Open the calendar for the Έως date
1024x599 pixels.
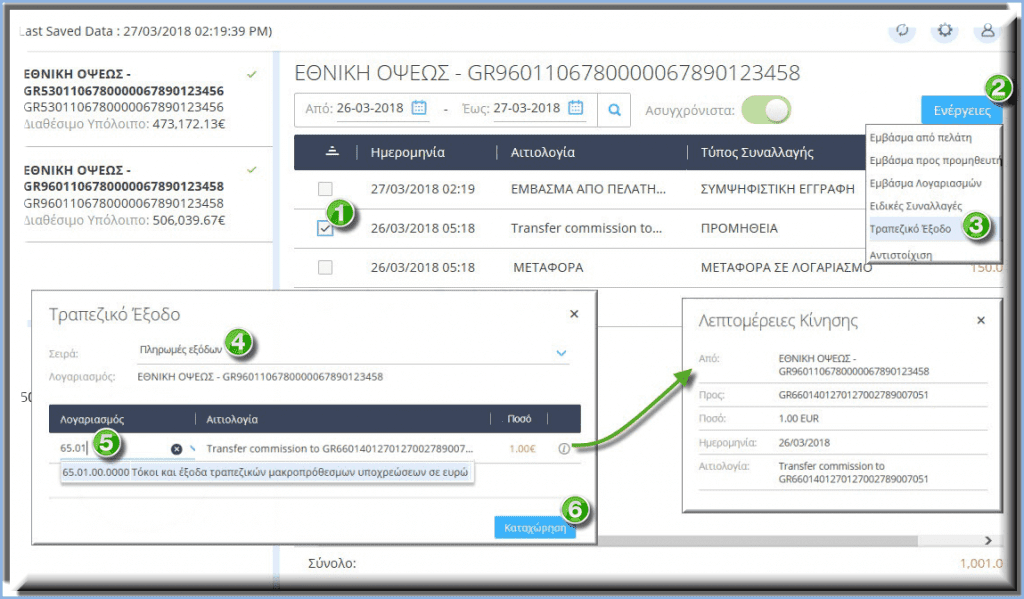576,108
